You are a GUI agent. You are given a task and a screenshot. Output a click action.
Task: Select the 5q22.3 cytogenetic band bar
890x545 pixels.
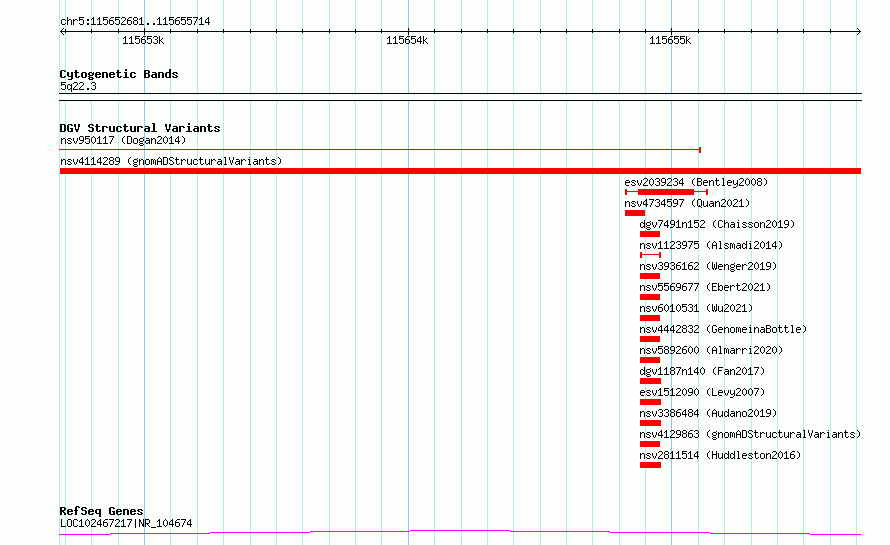pyautogui.click(x=460, y=97)
